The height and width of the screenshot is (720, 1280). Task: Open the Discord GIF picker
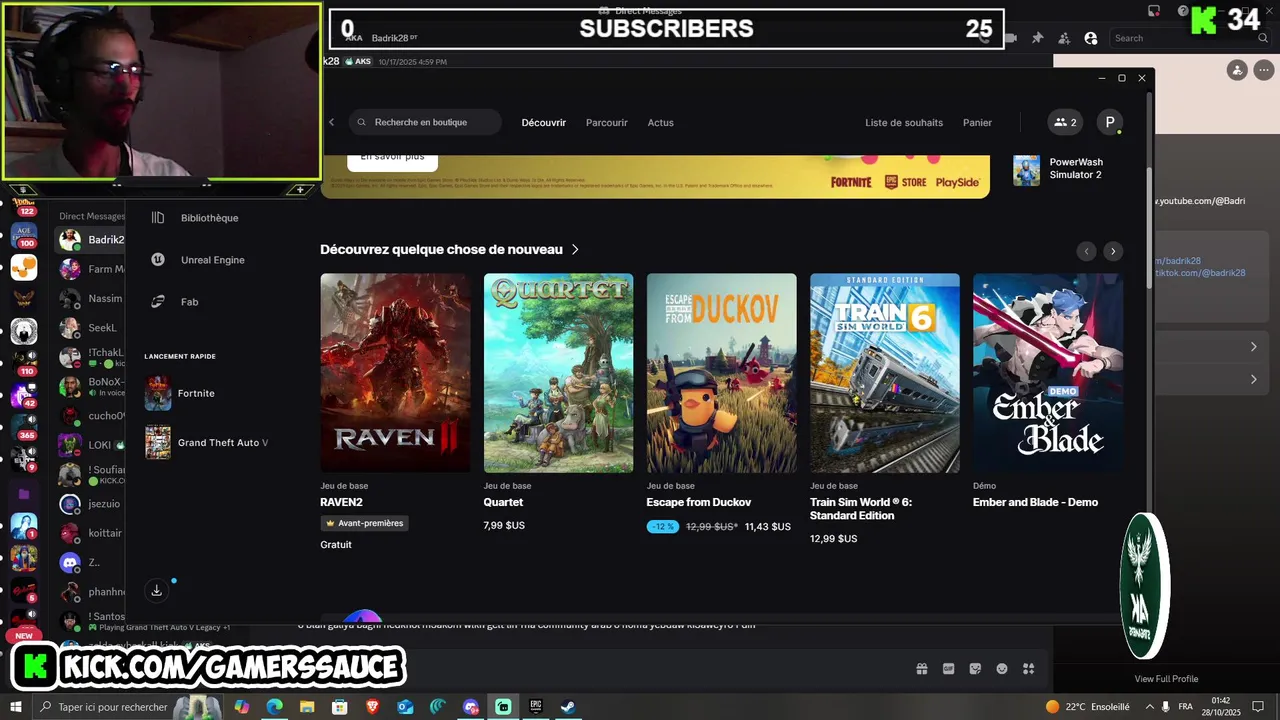click(948, 669)
